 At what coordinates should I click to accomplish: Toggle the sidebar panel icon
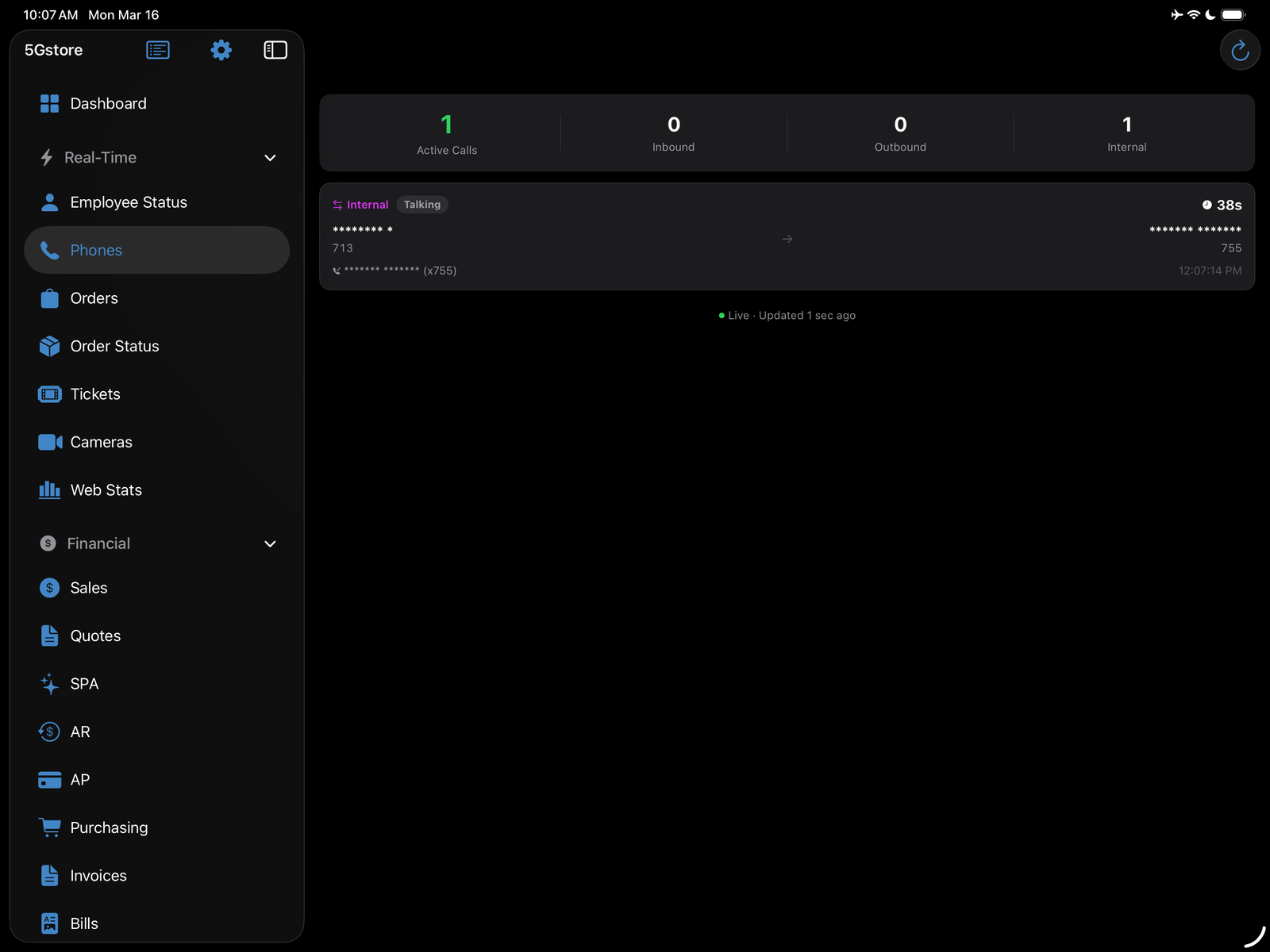pos(275,49)
